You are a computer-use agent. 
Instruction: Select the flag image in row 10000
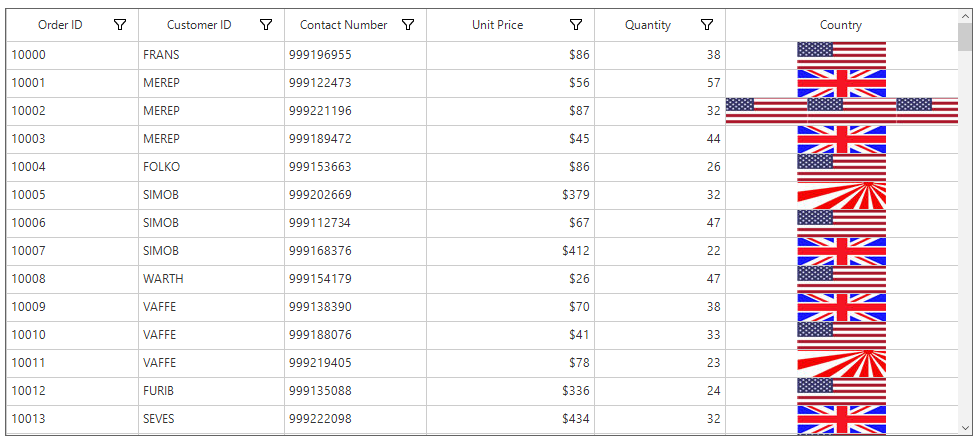pos(842,55)
